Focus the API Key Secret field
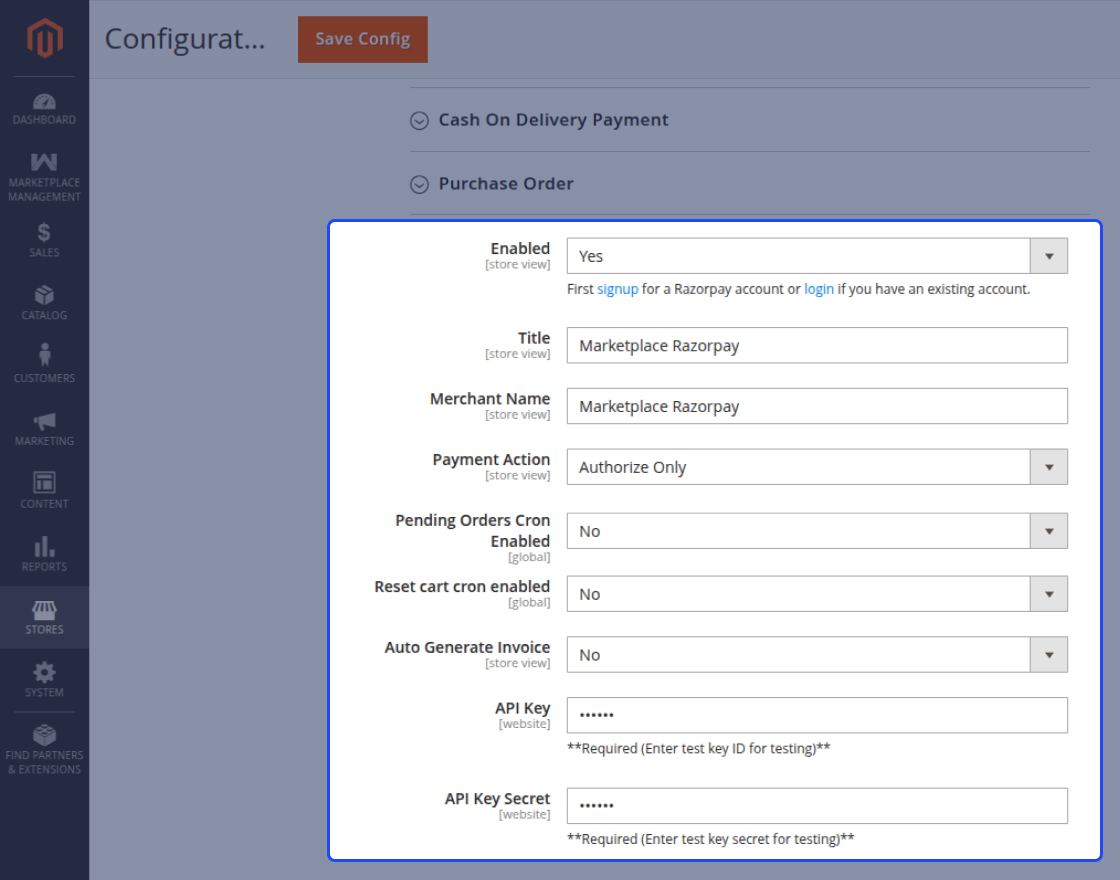 tap(817, 806)
